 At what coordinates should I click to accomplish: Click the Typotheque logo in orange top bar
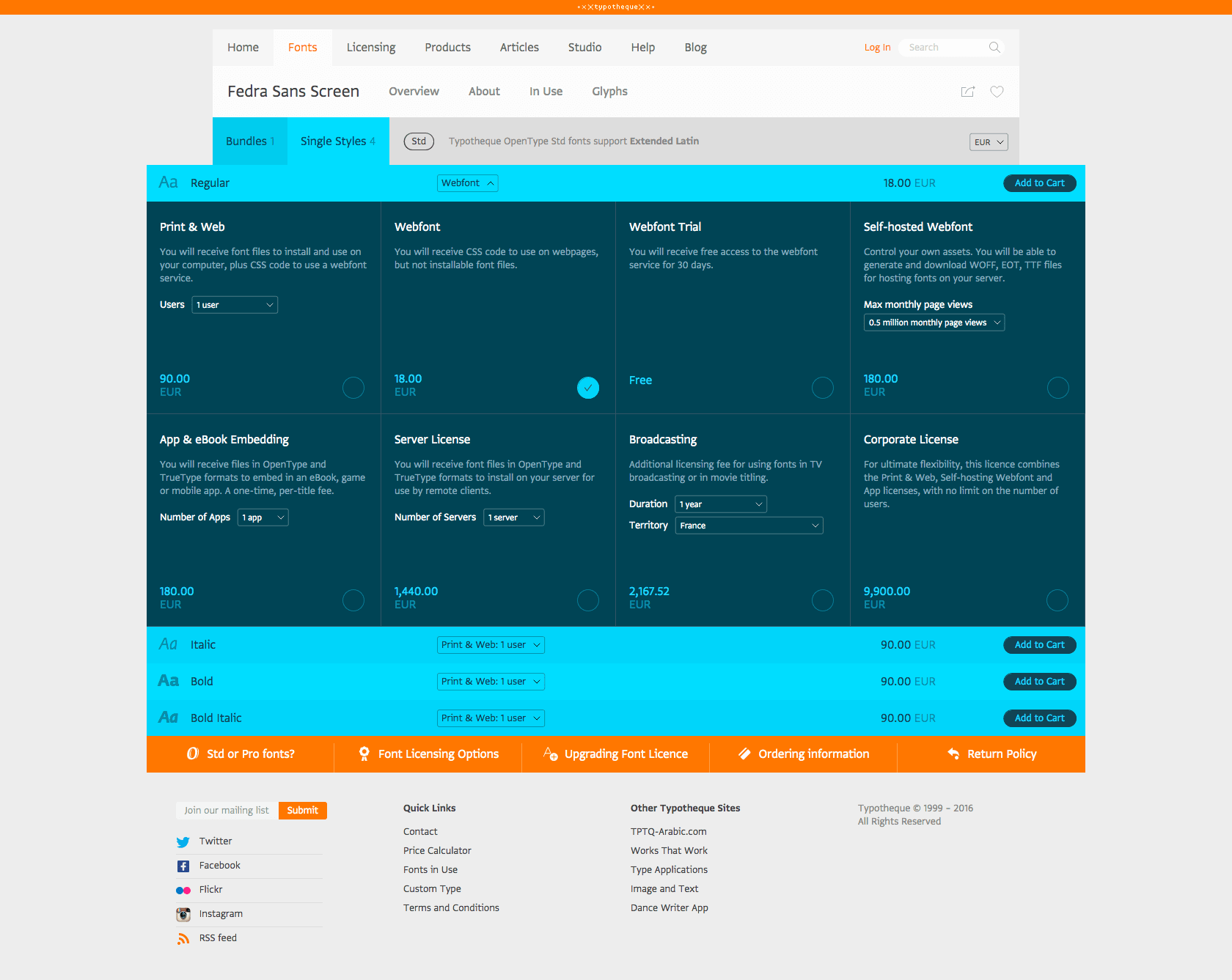616,7
